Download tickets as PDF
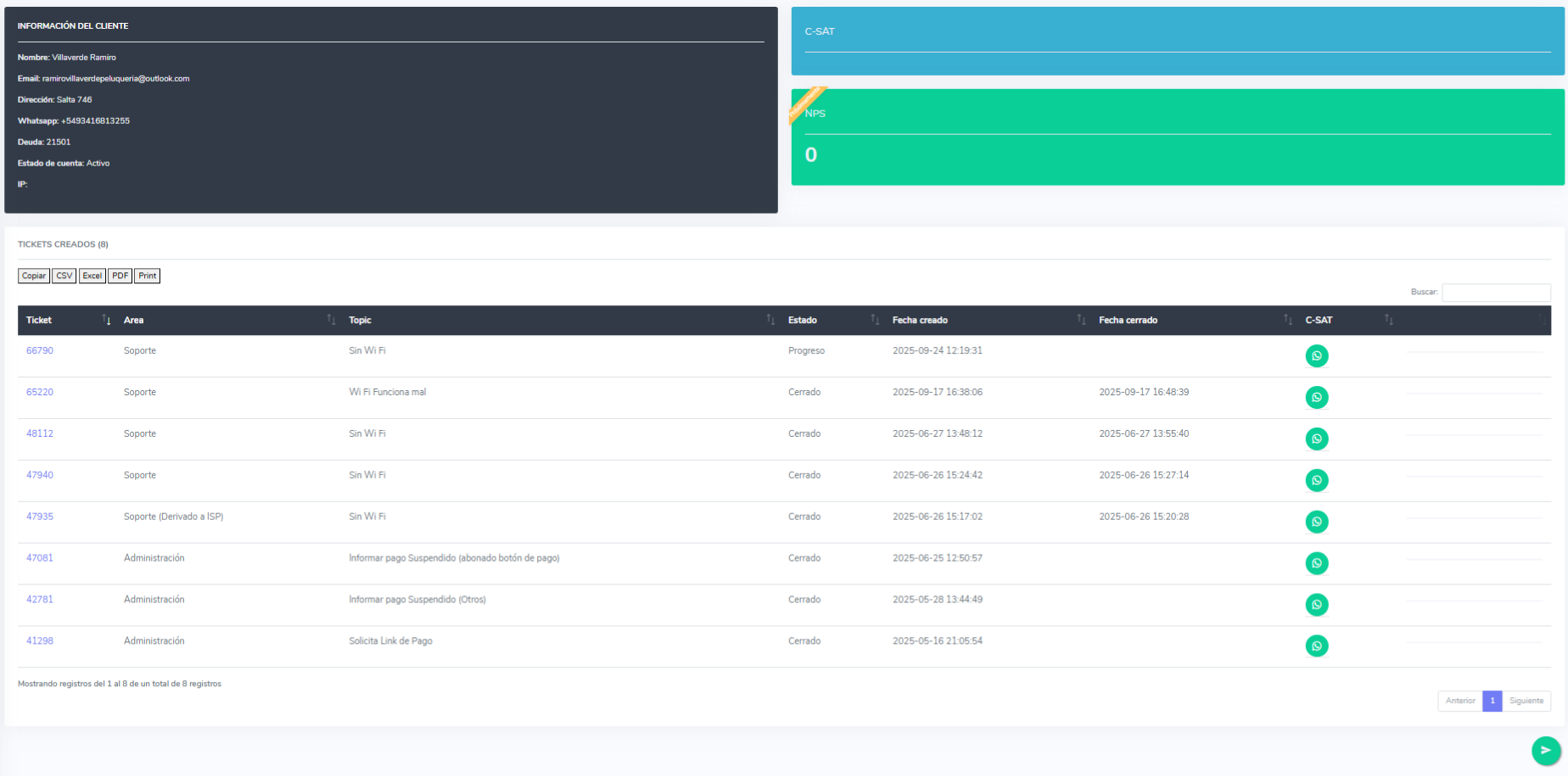The image size is (1568, 777). tap(120, 276)
